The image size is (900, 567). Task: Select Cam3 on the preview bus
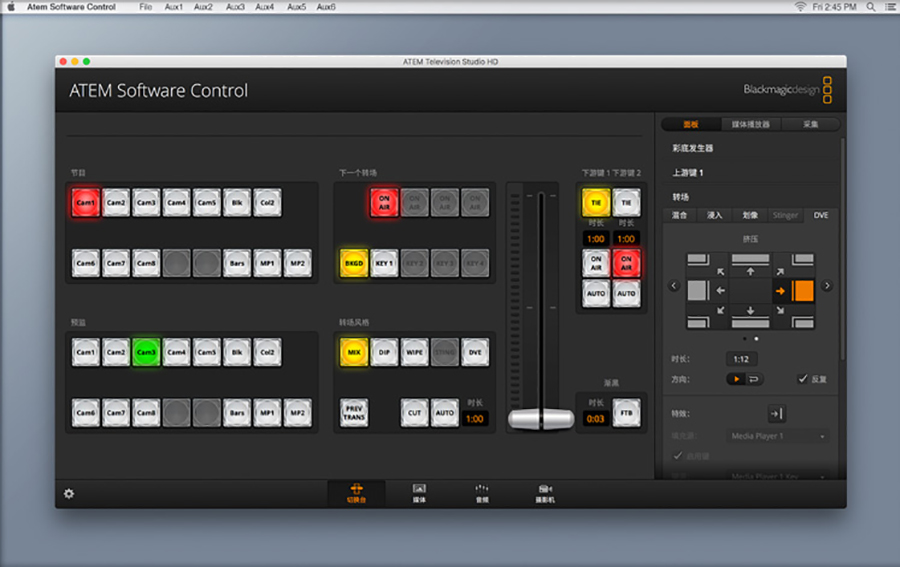(146, 352)
